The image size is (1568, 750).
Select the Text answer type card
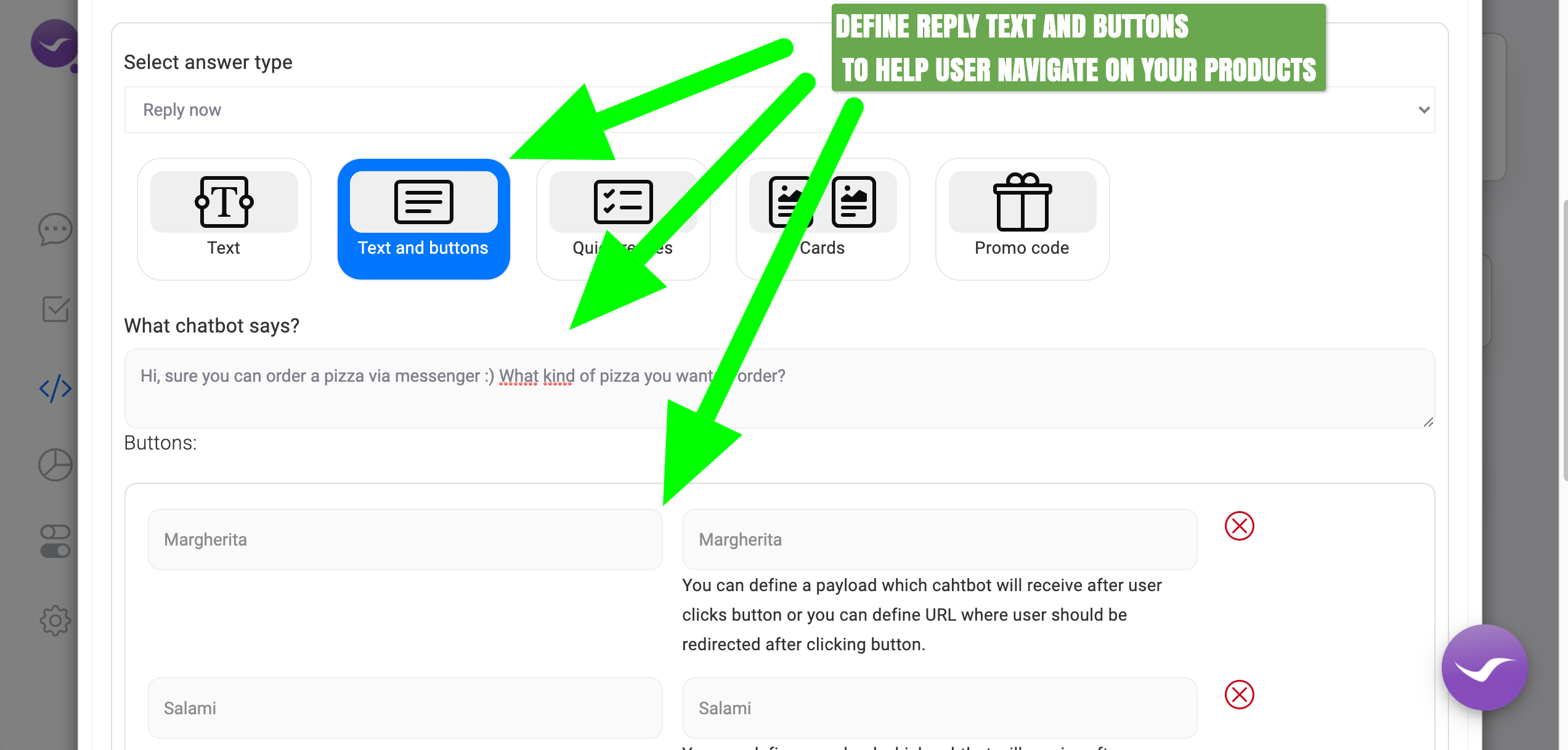click(x=224, y=219)
